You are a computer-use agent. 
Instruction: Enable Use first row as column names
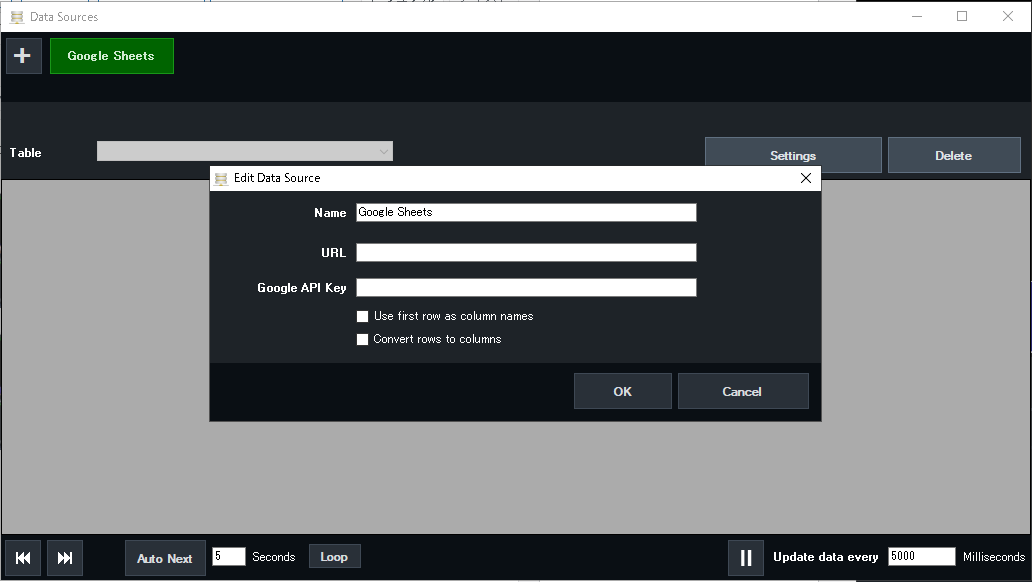(363, 317)
